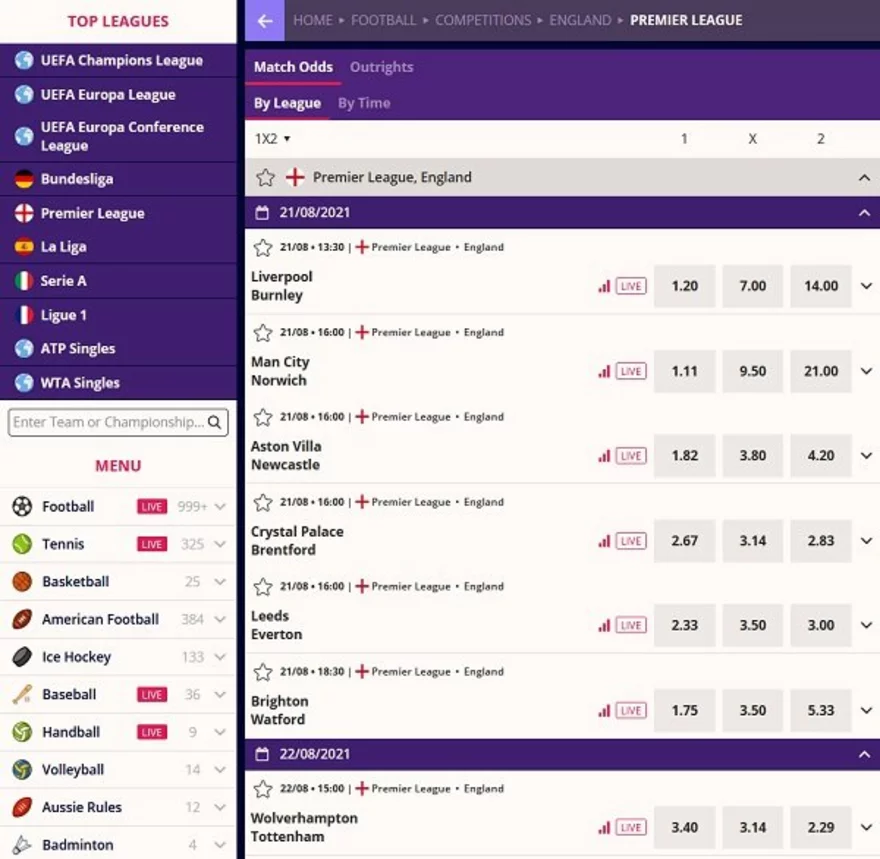Expand more markets for Crystal Palace Brentford

pyautogui.click(x=866, y=541)
